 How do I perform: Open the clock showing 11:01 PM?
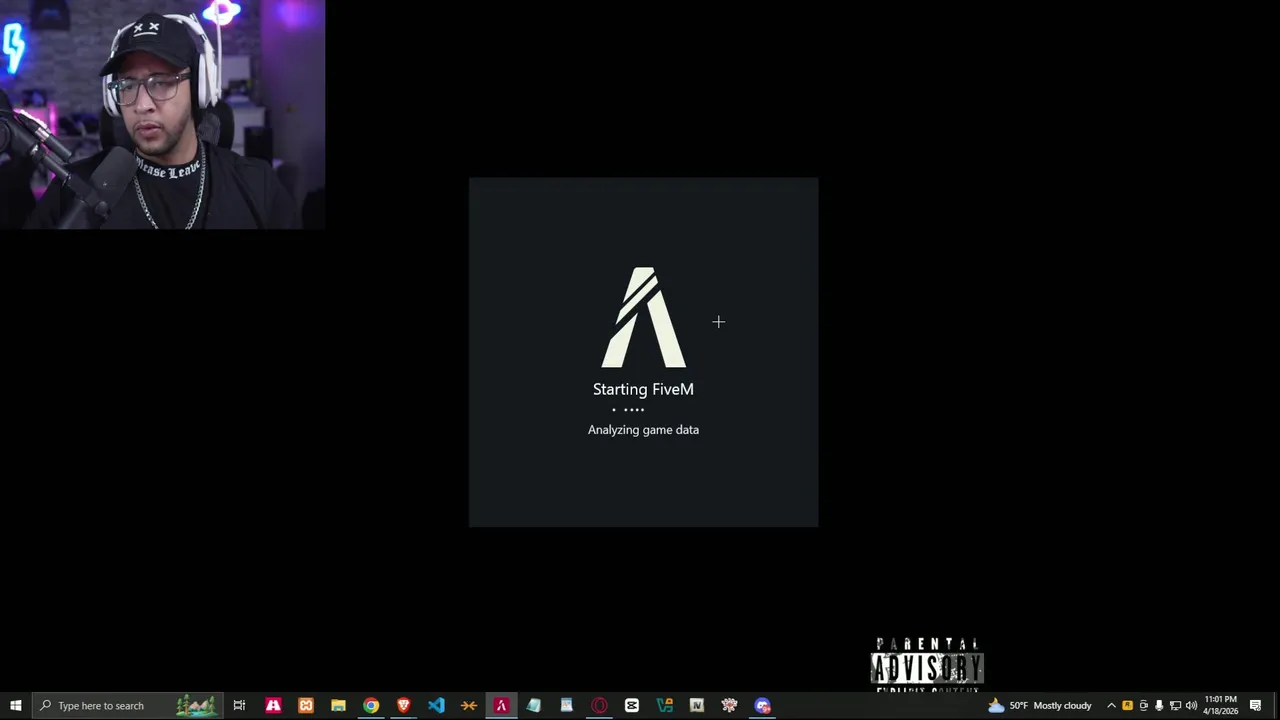click(1221, 705)
